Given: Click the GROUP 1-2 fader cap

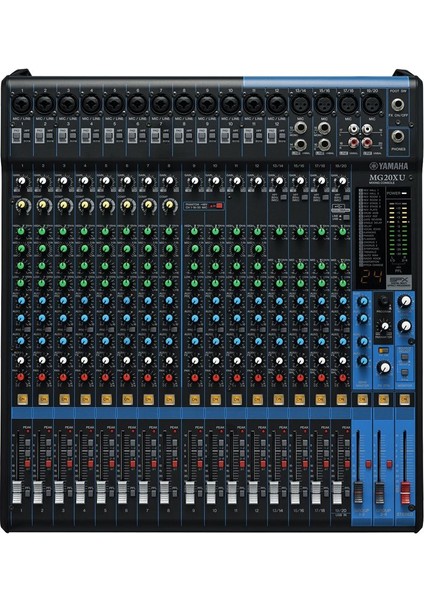Looking at the screenshot, I should coord(359,493).
